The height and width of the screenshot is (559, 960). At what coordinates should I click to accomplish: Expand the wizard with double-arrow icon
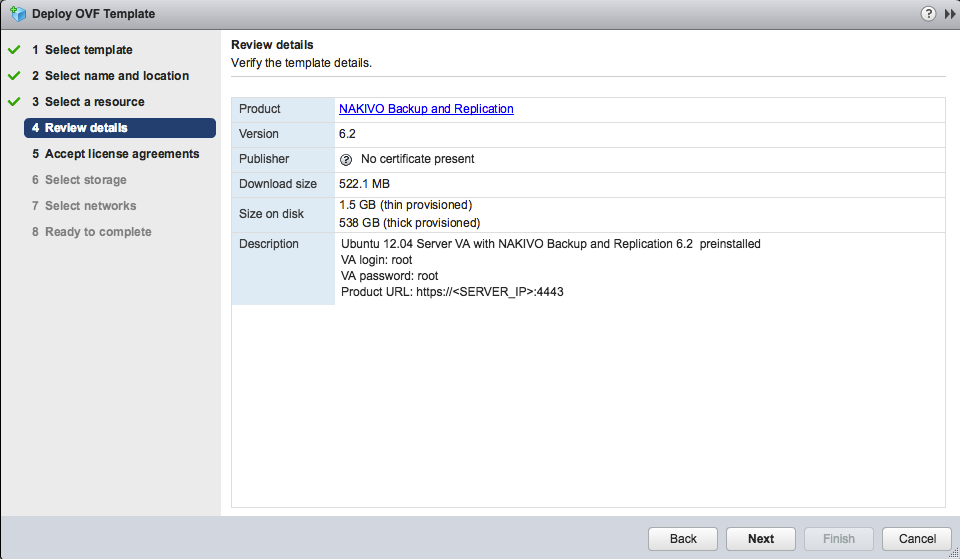[x=950, y=14]
